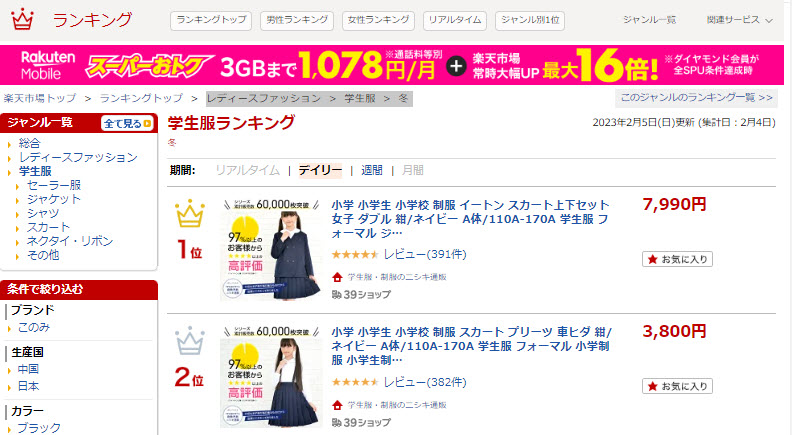The width and height of the screenshot is (792, 435).
Task: Toggle お気に入り for the 3,800円 item
Action: point(677,386)
